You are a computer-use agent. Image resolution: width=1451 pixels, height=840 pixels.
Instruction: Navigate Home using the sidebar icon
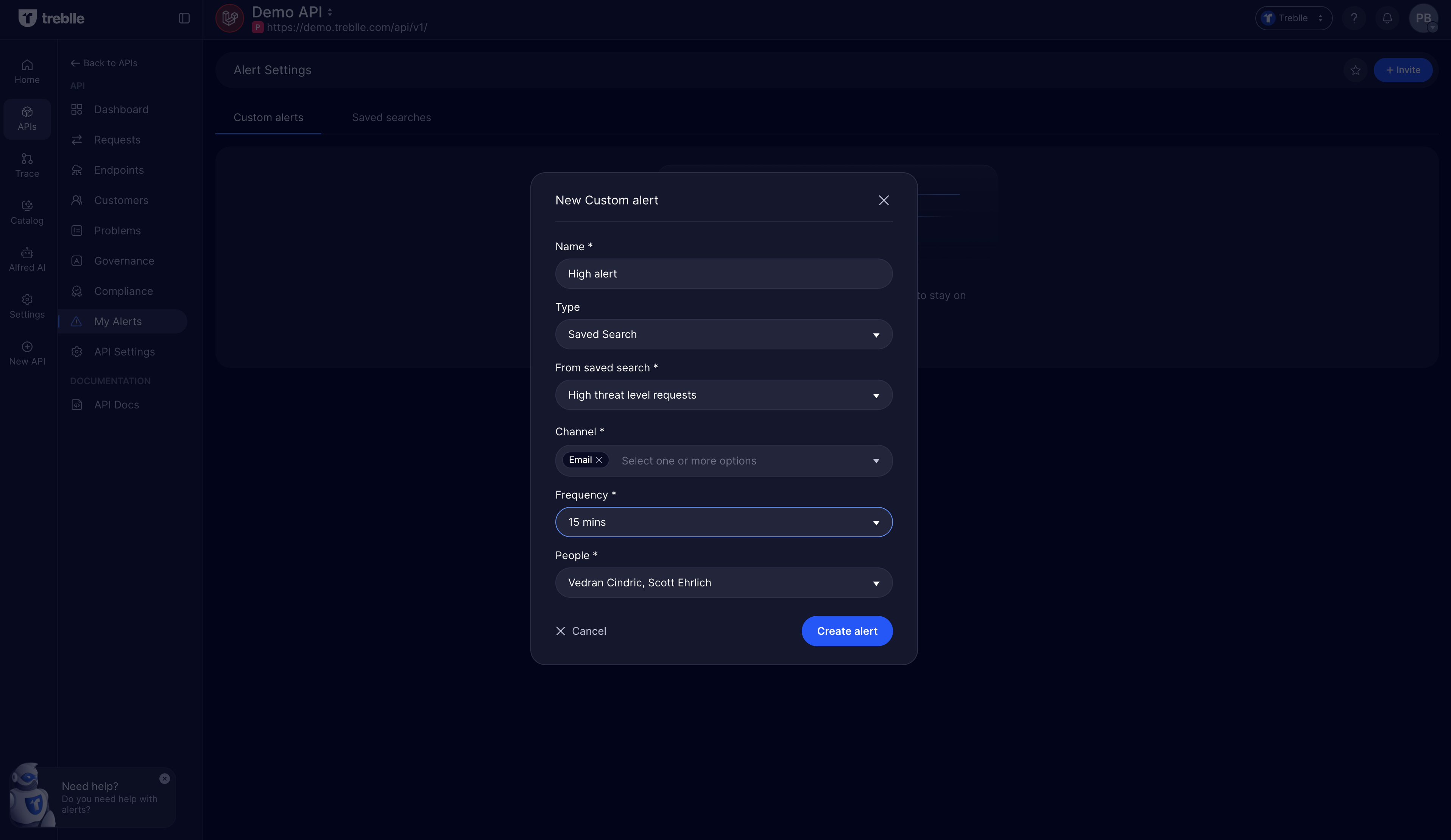click(x=26, y=70)
